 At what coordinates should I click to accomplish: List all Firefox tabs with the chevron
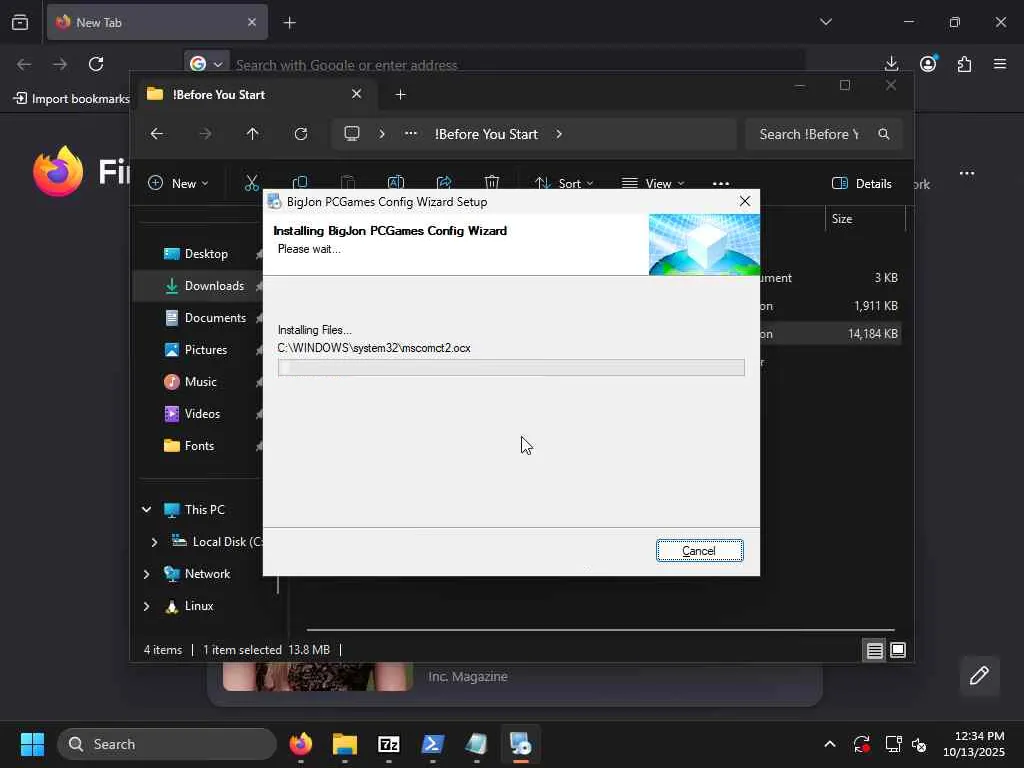tap(825, 22)
